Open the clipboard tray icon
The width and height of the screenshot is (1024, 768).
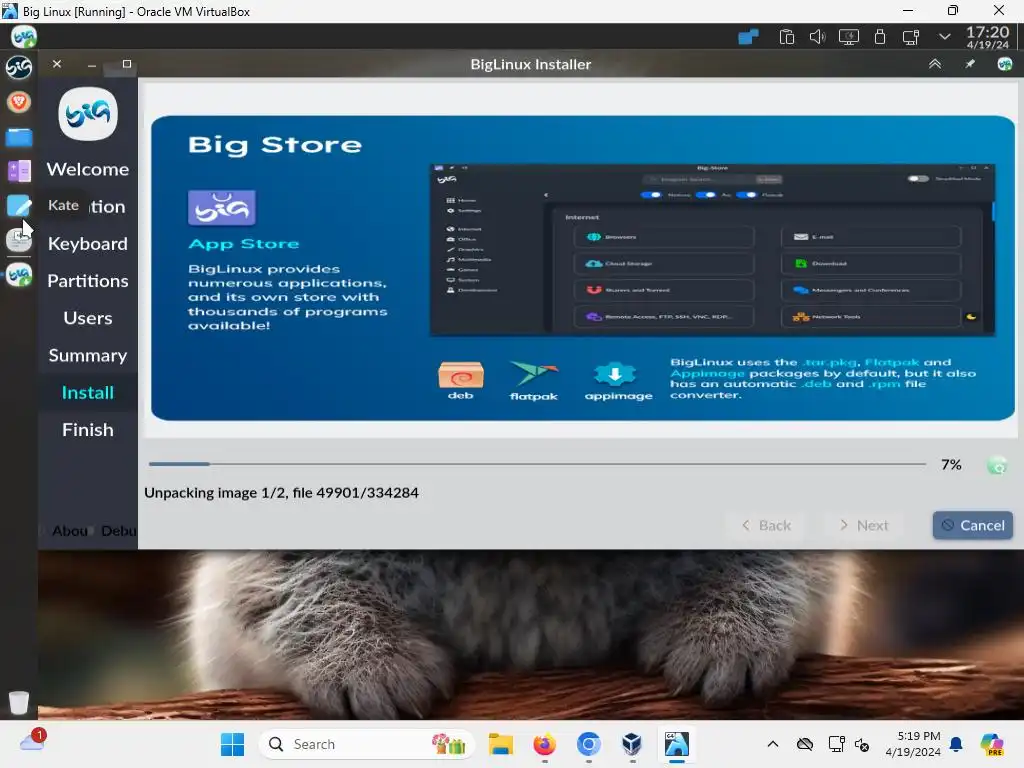click(786, 37)
